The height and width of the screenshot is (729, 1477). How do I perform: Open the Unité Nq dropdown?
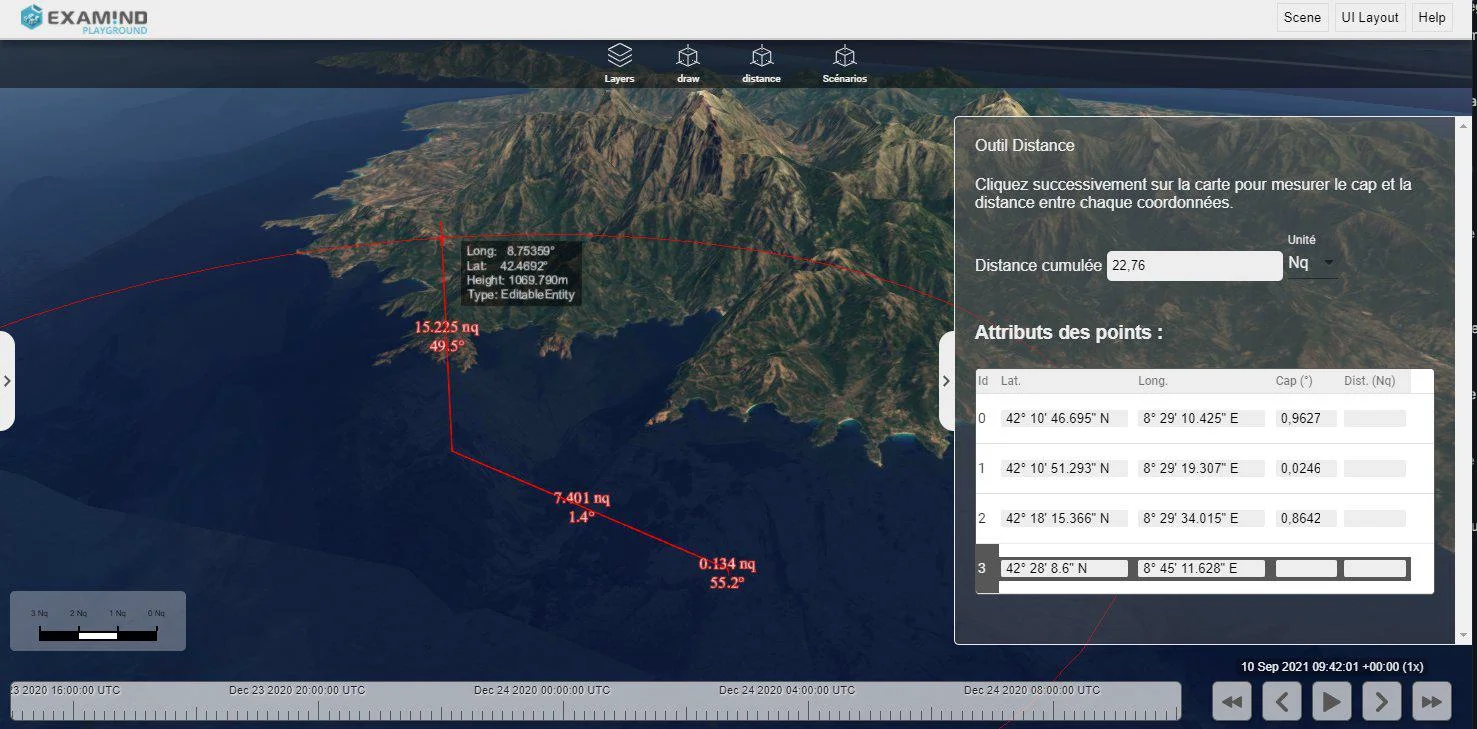[x=1311, y=263]
